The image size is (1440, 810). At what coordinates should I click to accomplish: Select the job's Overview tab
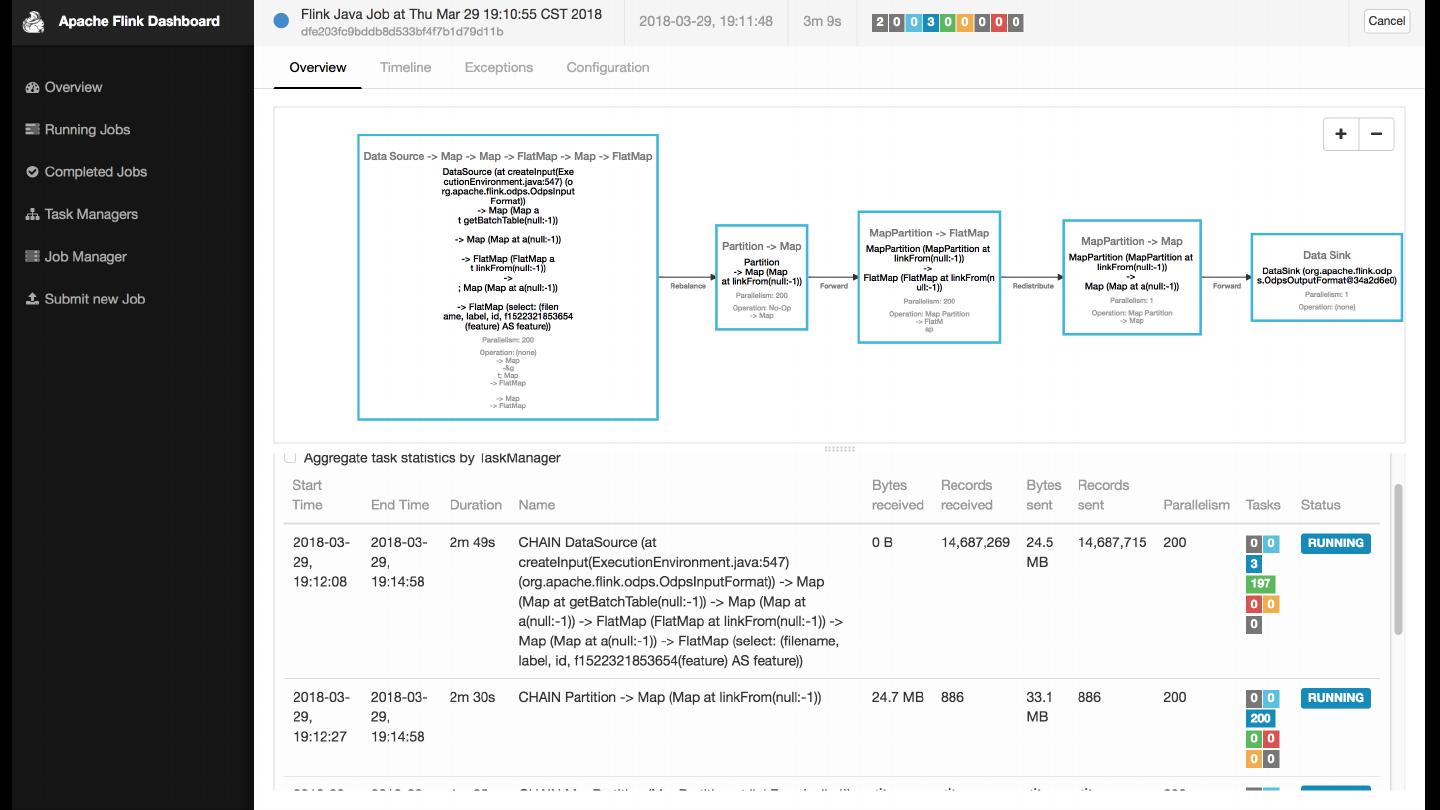pyautogui.click(x=318, y=67)
